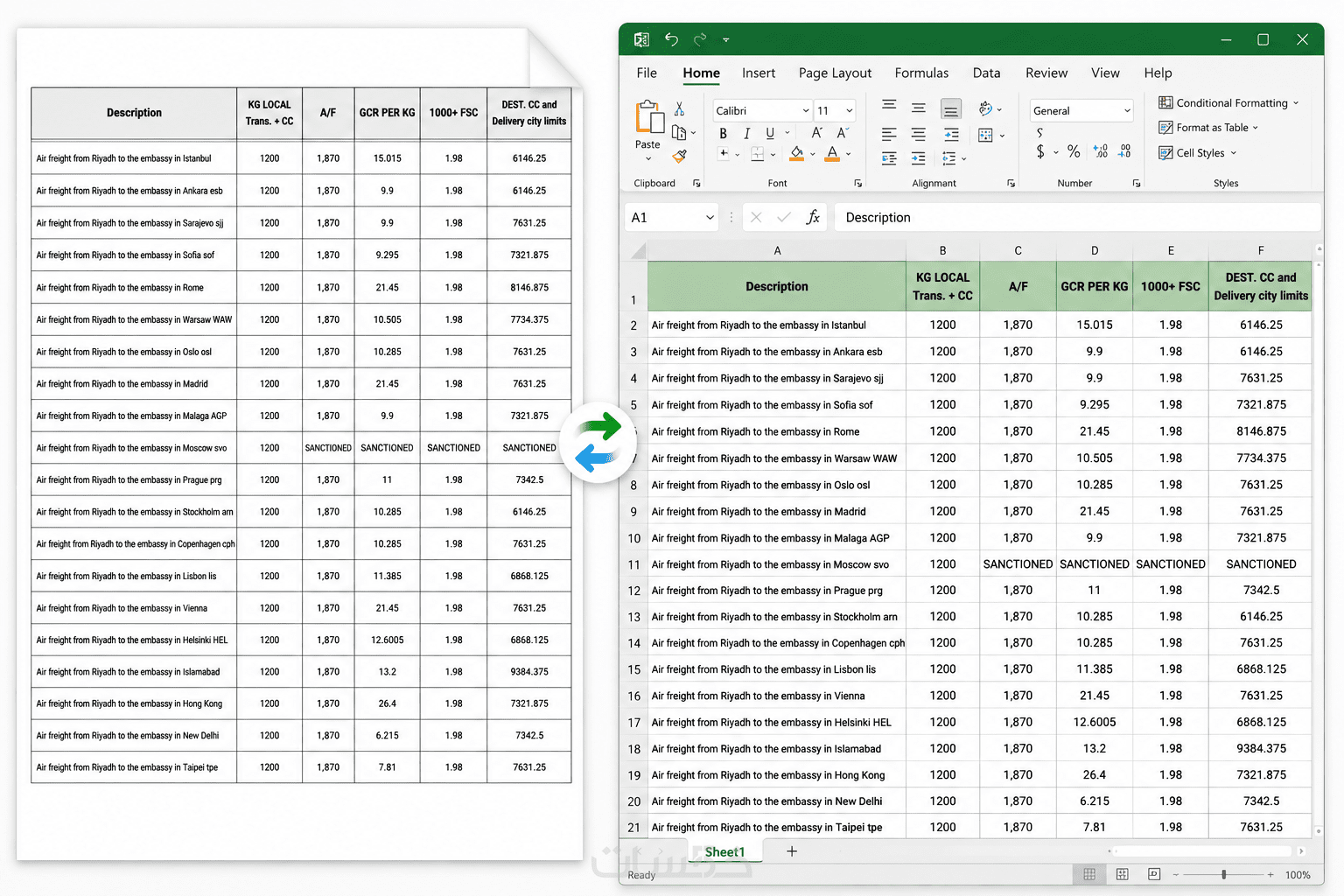This screenshot has height=896, width=1344.
Task: Toggle Underline formatting
Action: coord(770,133)
